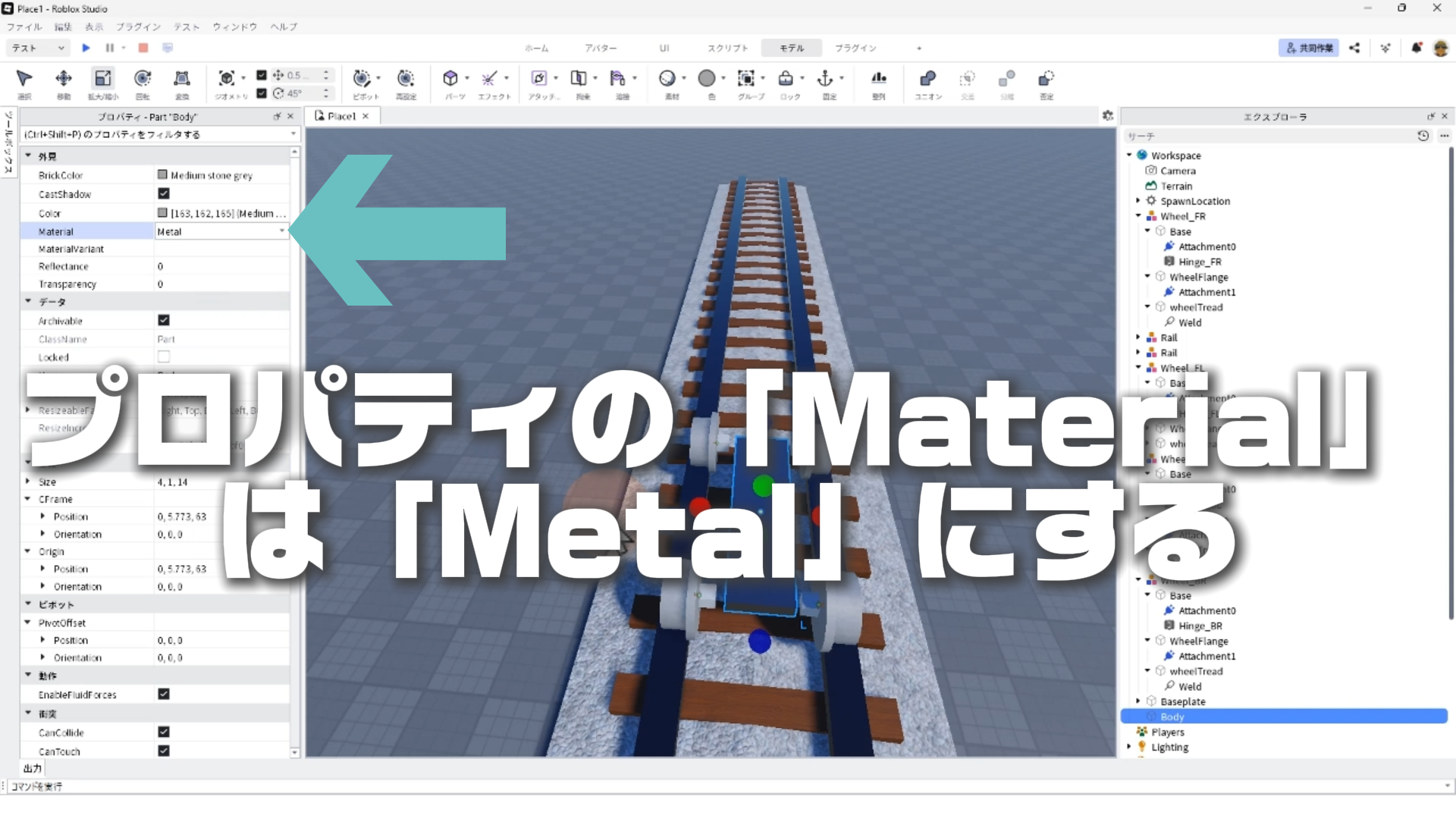Click the BrickColor grey swatch
The height and width of the screenshot is (819, 1456).
(x=162, y=175)
